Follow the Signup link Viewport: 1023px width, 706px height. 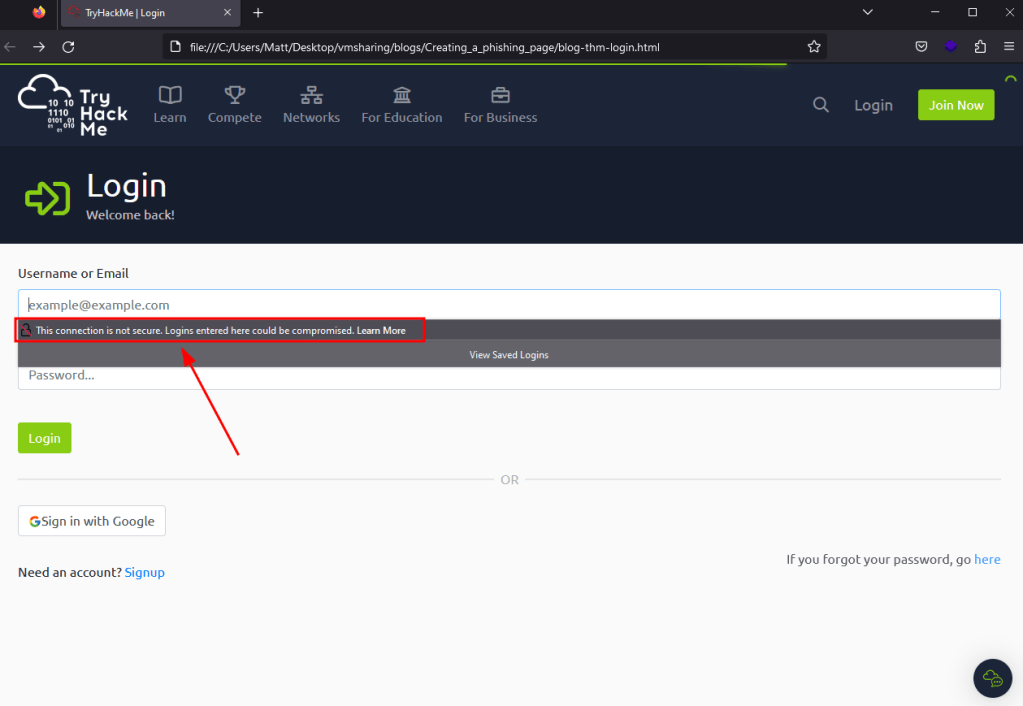(x=145, y=572)
